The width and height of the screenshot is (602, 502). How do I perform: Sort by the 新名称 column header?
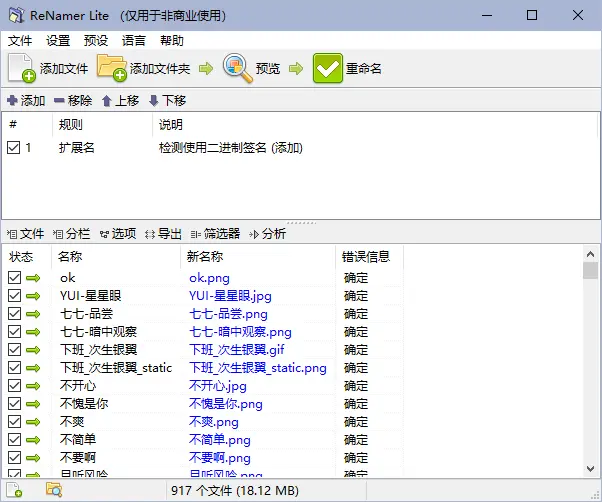click(x=258, y=256)
